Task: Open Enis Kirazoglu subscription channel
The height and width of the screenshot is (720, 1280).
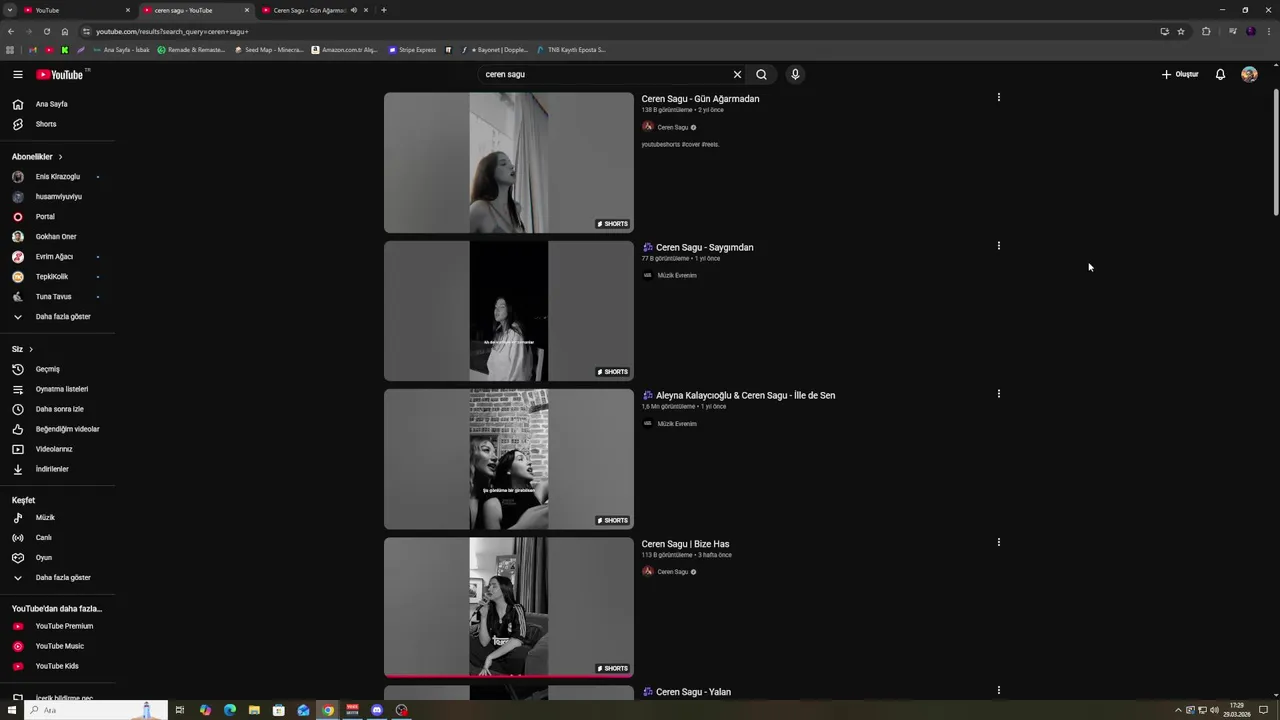Action: [x=57, y=177]
